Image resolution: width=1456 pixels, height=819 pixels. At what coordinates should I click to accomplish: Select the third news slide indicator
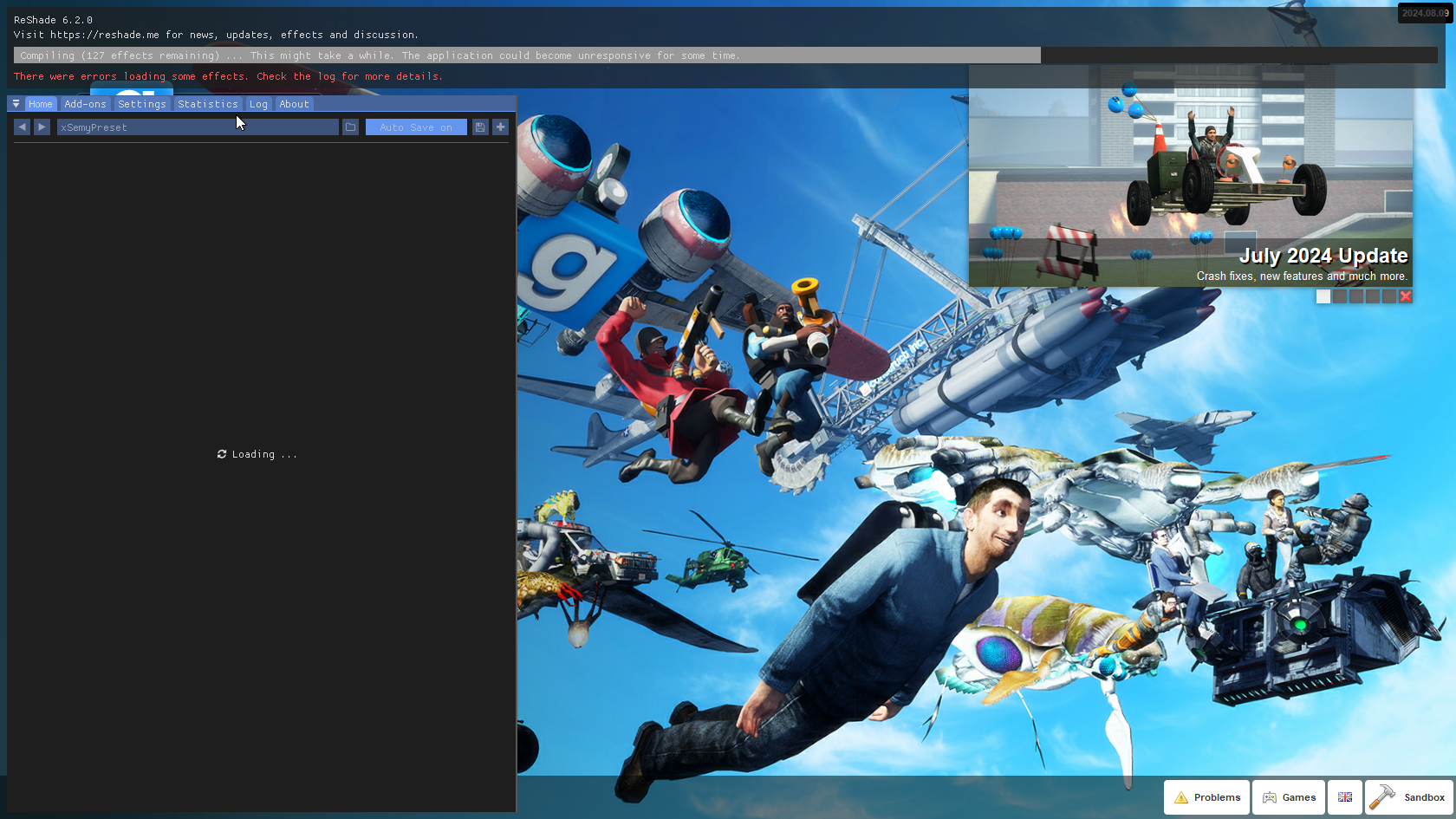pyautogui.click(x=1356, y=296)
